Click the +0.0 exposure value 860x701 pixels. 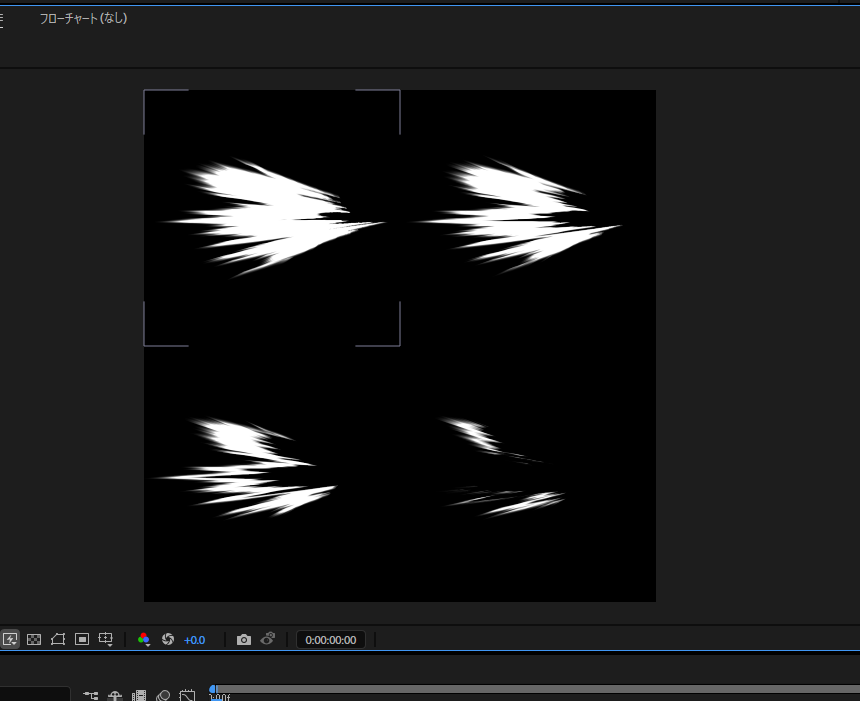click(x=194, y=639)
